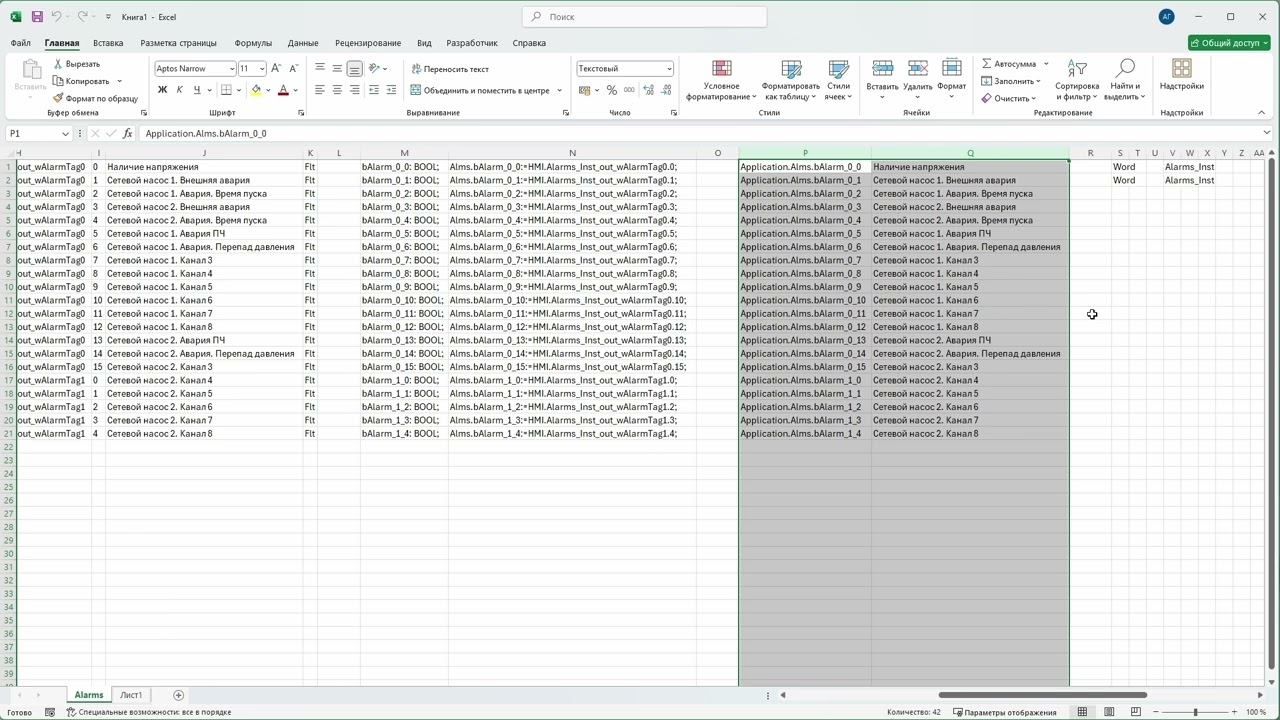The width and height of the screenshot is (1280, 720).
Task: Expand the Заполнить fill menu
Action: point(1011,81)
